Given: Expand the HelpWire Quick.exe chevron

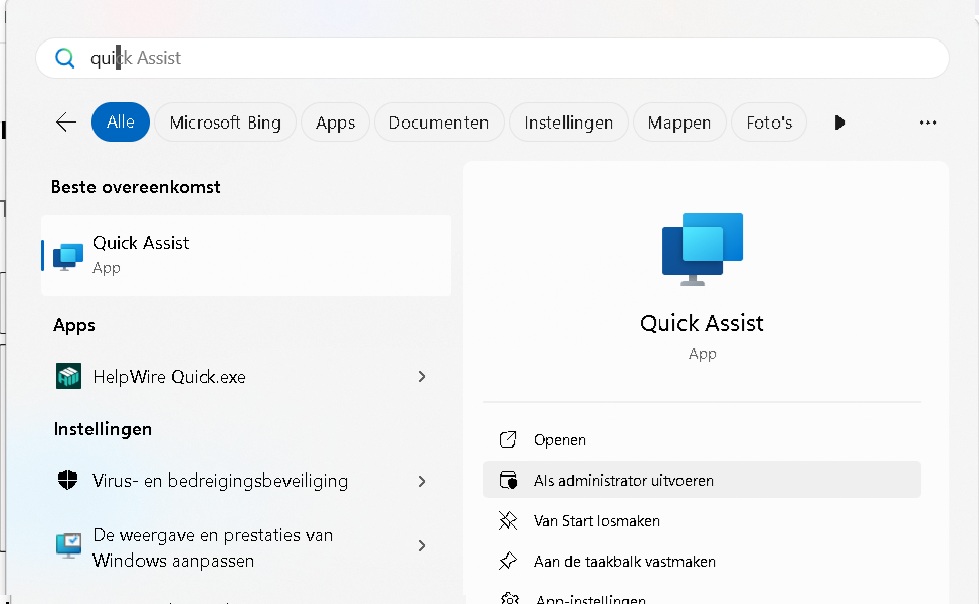Looking at the screenshot, I should tap(422, 377).
